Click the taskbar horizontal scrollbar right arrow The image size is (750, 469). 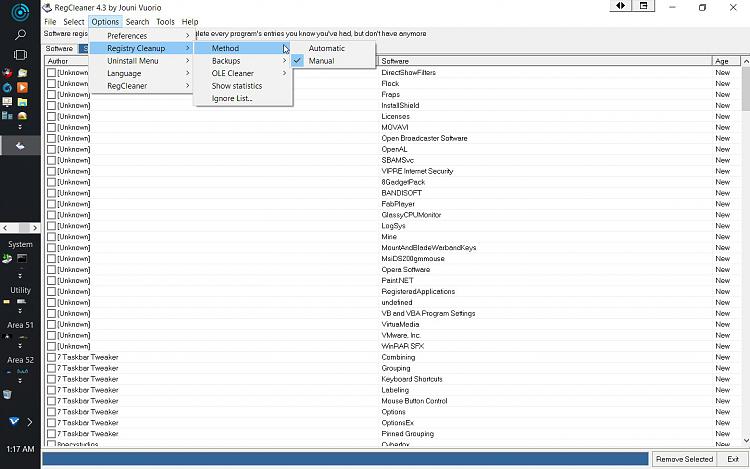click(x=35, y=228)
